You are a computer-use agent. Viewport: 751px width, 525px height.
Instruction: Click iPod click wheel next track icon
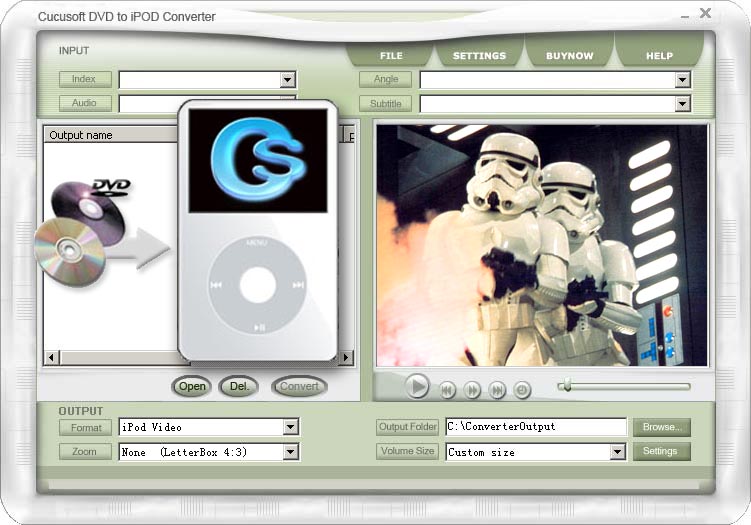pos(298,285)
